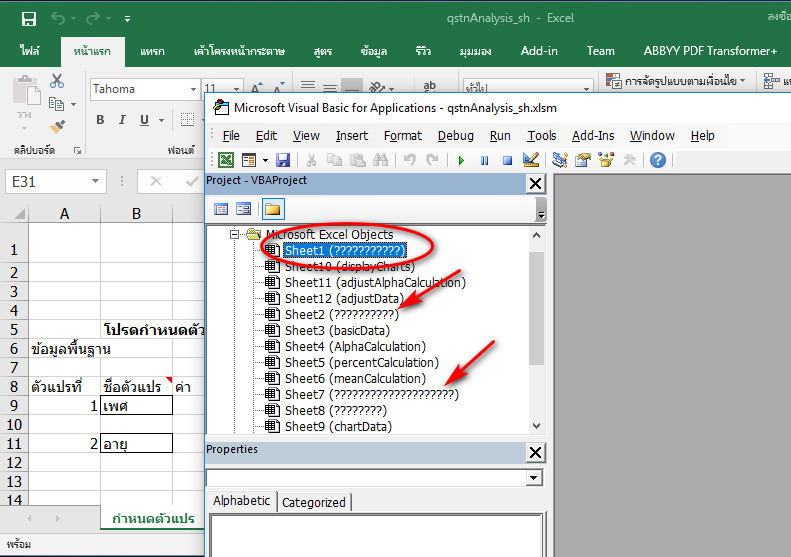The height and width of the screenshot is (557, 791).
Task: Switch to the Data ribbon tab (ข้อมูล)
Action: [x=374, y=51]
